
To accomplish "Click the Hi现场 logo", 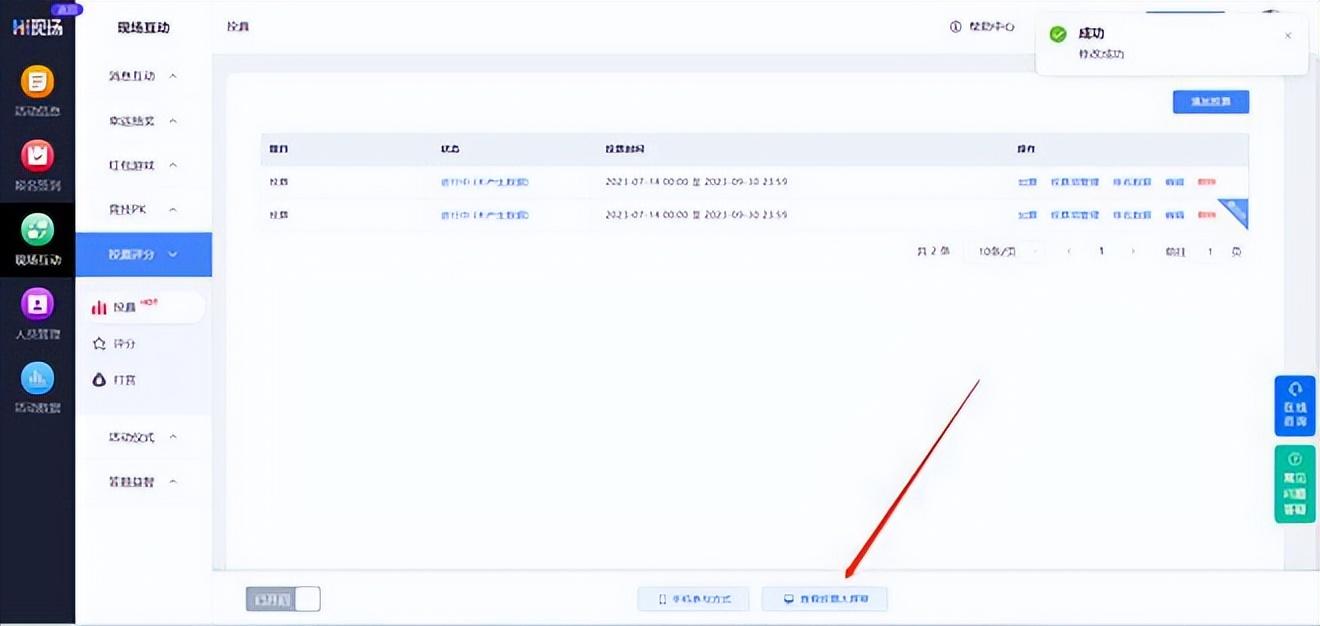I will click(37, 27).
